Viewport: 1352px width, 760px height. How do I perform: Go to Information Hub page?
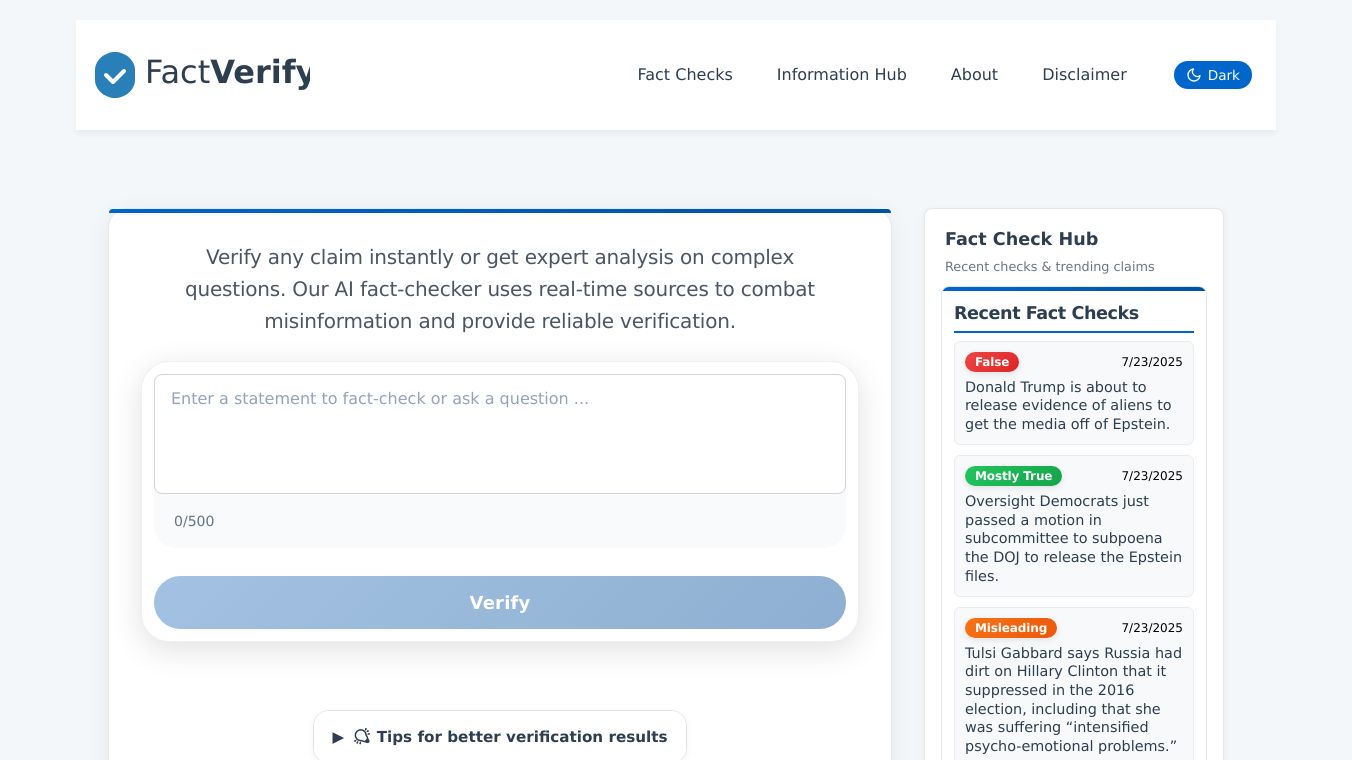pos(841,75)
